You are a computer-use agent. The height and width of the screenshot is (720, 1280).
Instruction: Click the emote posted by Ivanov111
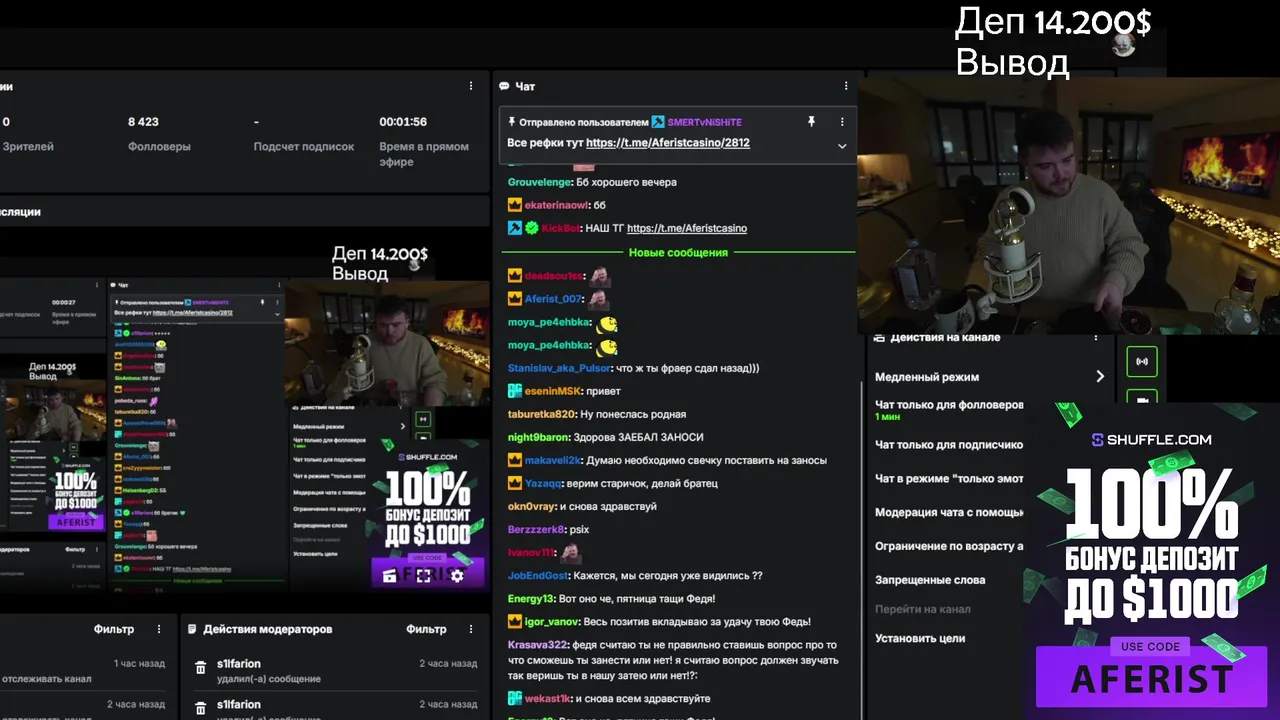click(571, 552)
